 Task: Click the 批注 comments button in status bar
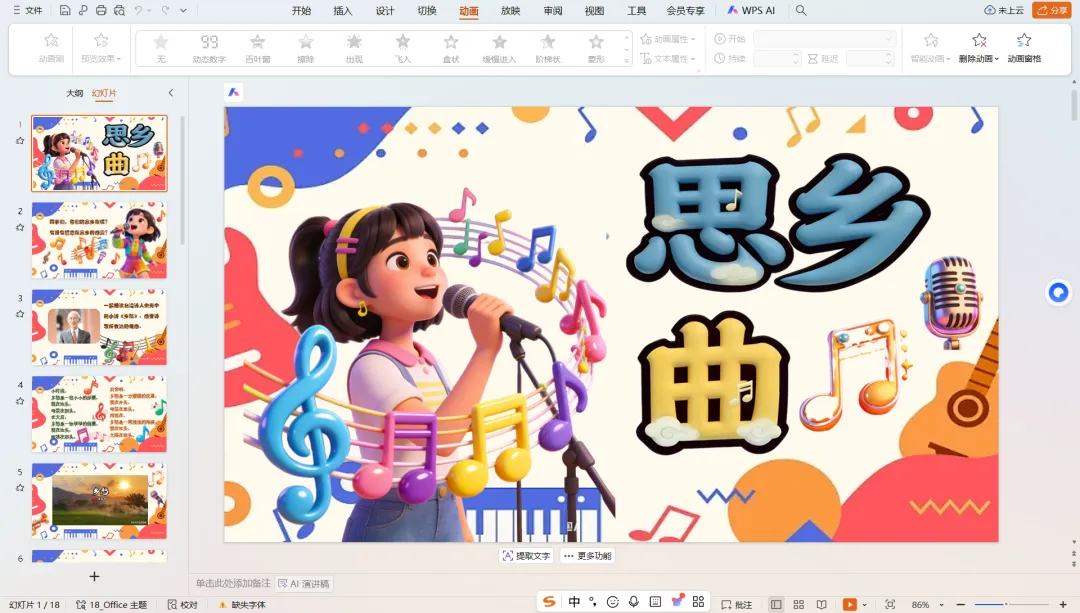[737, 605]
